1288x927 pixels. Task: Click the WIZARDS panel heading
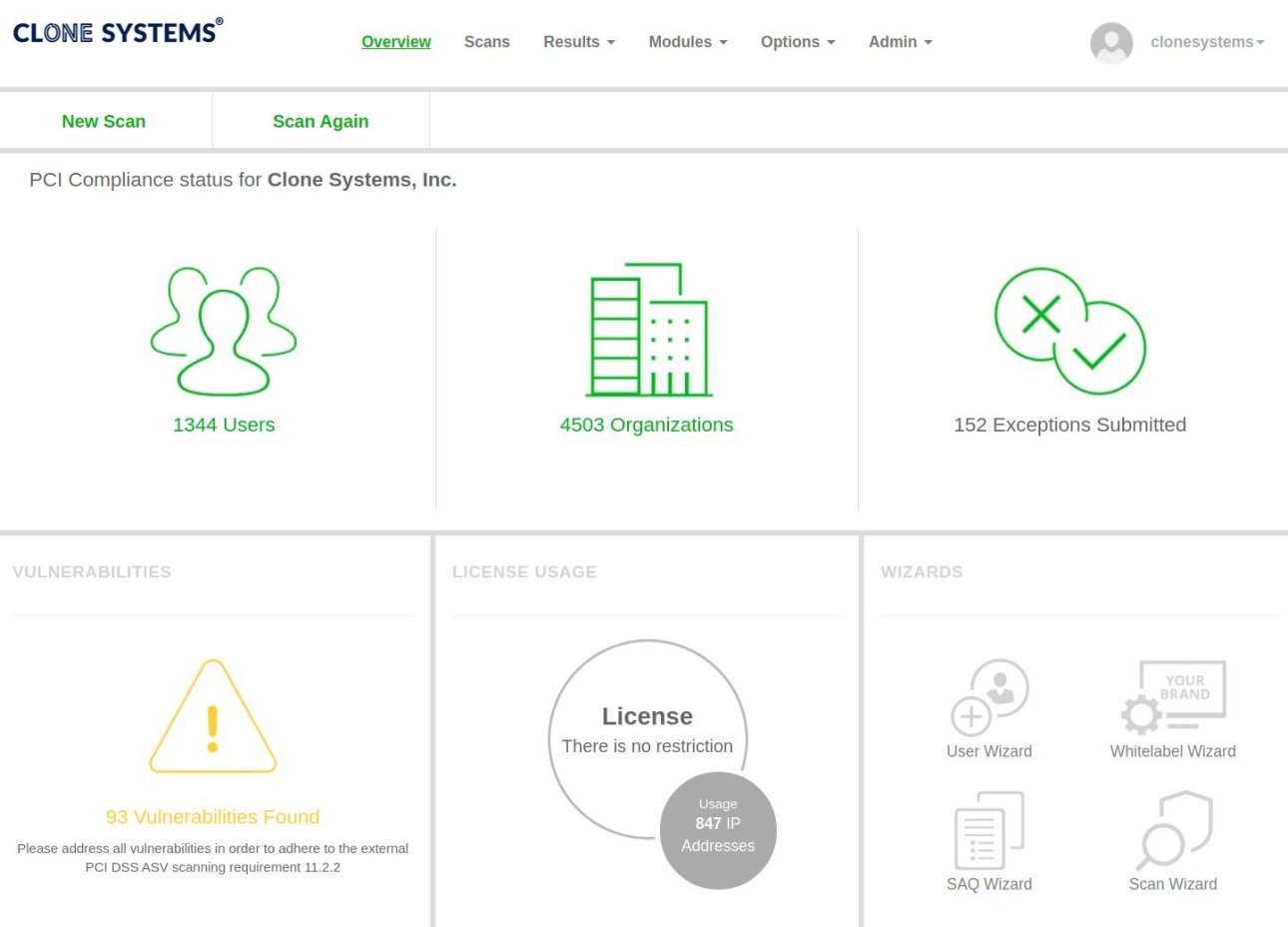[922, 571]
